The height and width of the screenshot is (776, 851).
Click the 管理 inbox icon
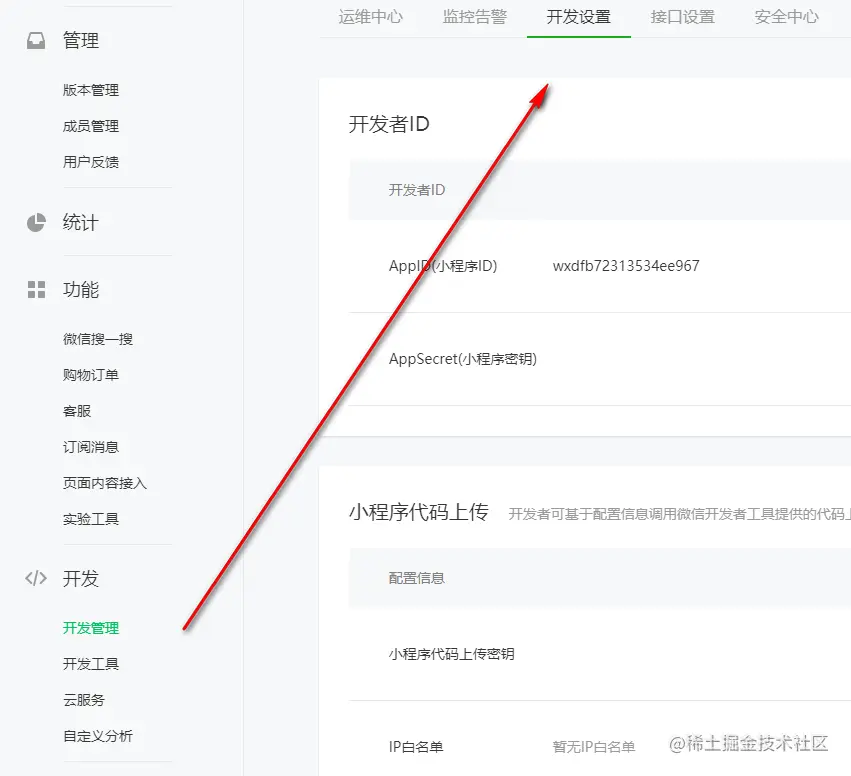(36, 41)
